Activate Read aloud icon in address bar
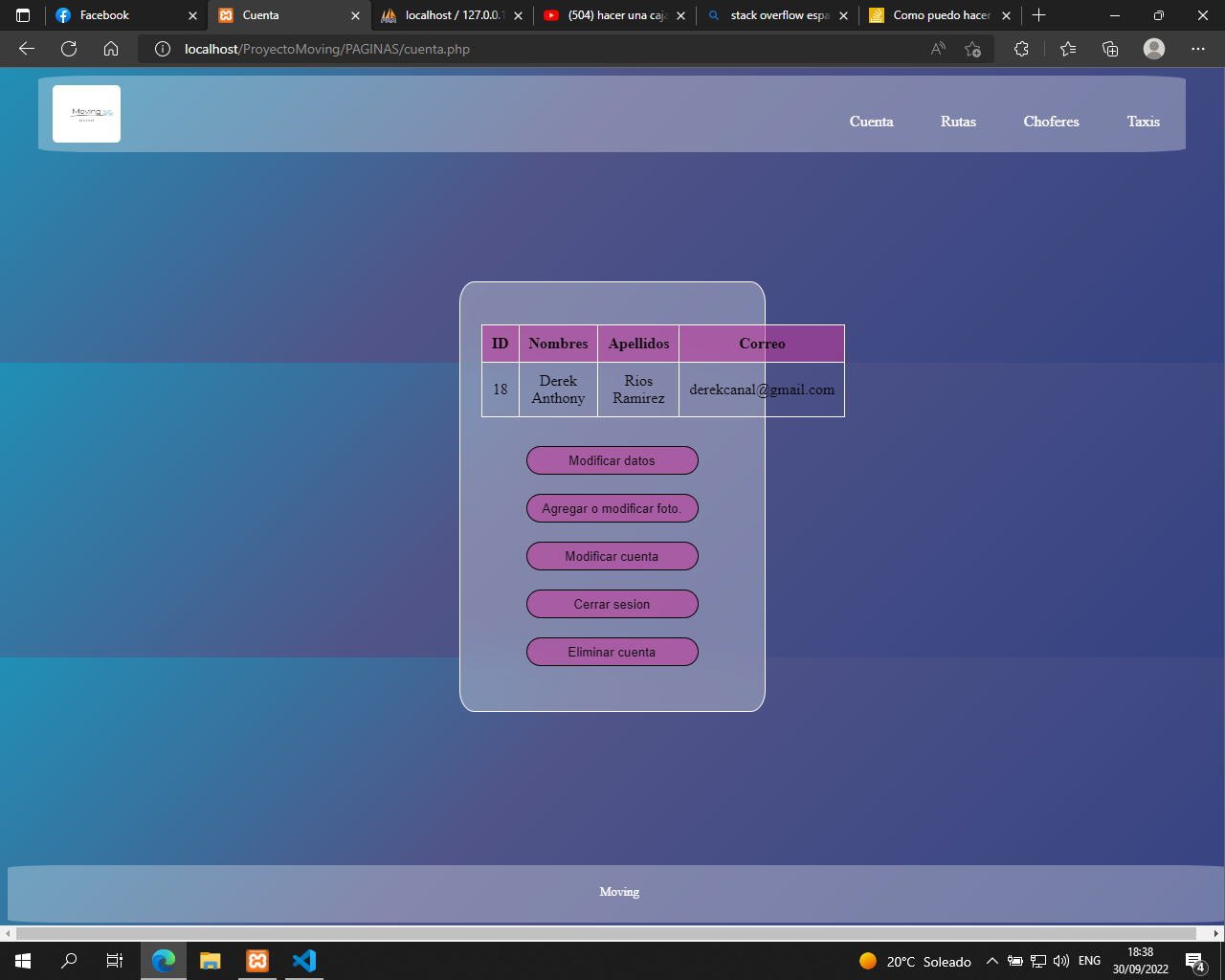The width and height of the screenshot is (1225, 980). 938,49
